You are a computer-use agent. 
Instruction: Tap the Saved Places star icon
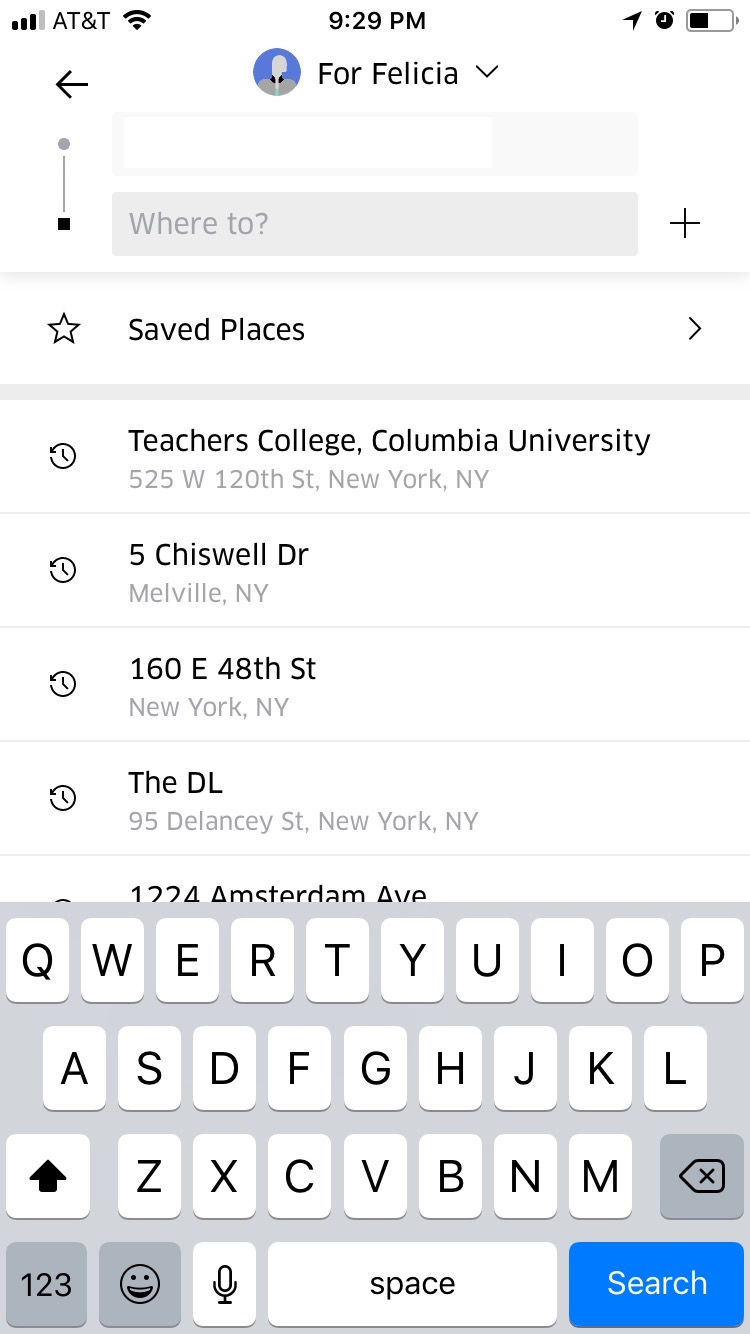click(x=64, y=329)
